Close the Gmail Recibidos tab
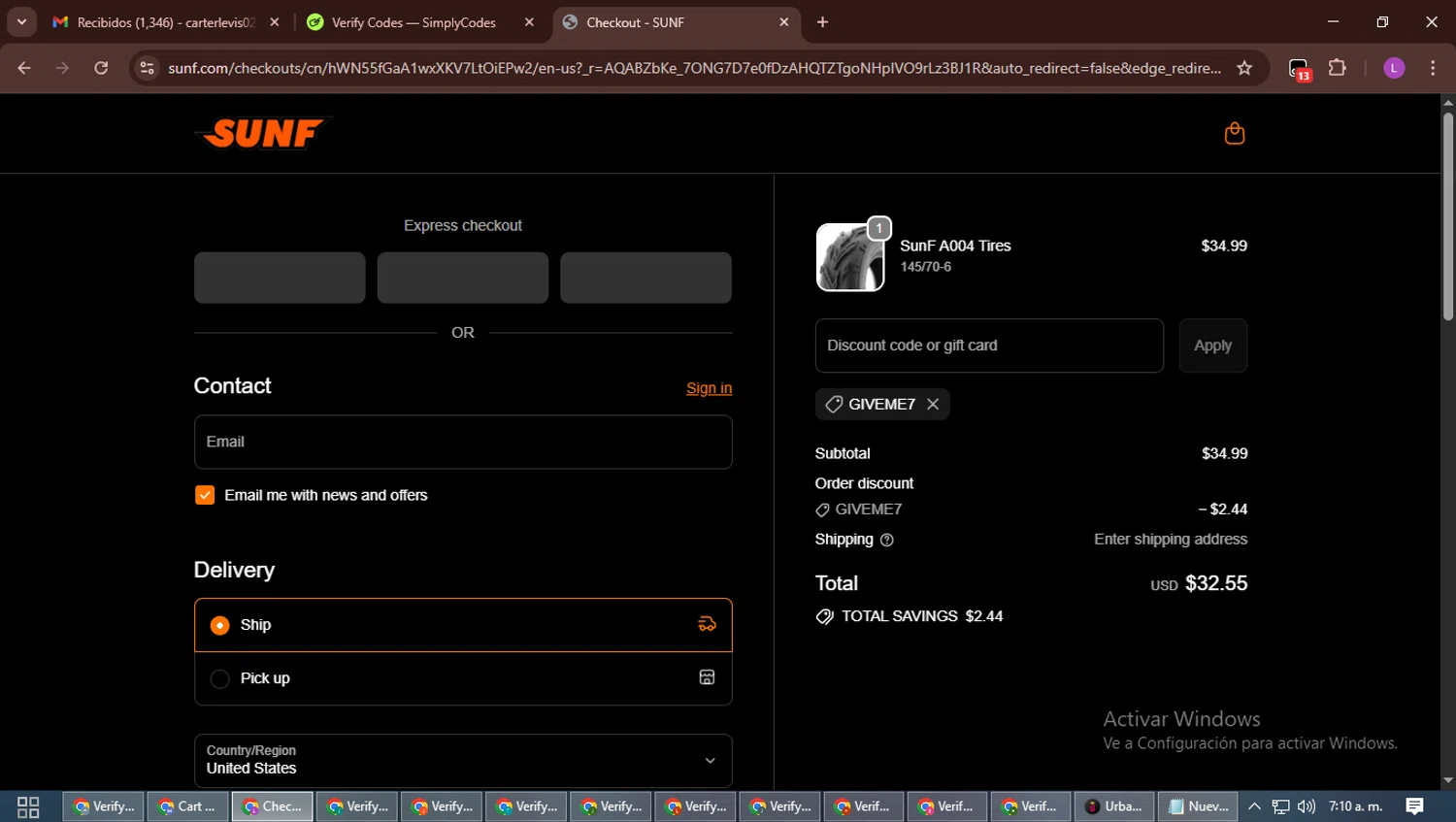This screenshot has height=822, width=1456. click(275, 22)
